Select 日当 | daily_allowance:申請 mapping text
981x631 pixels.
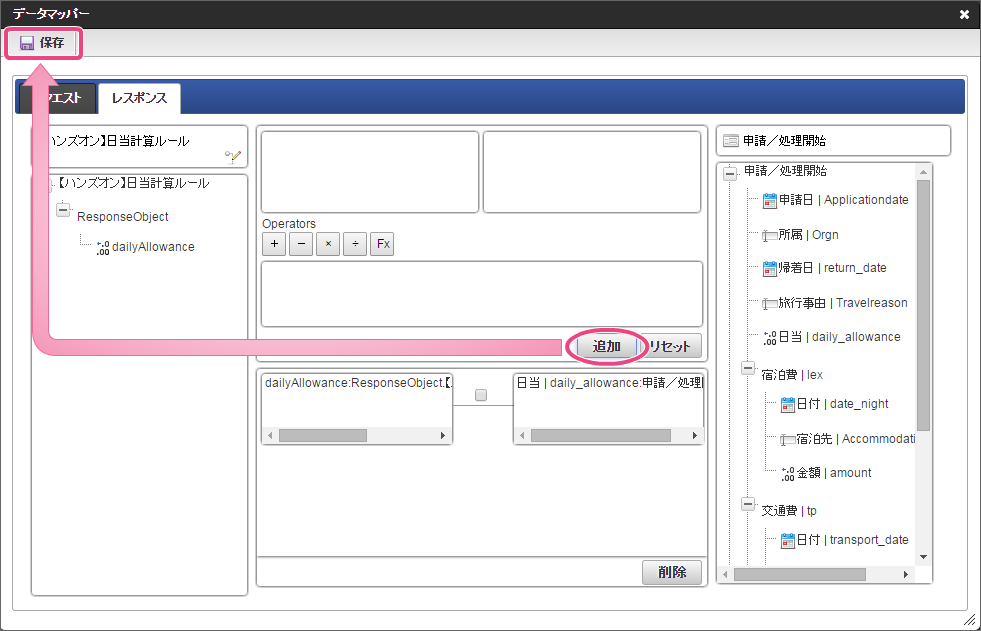609,383
